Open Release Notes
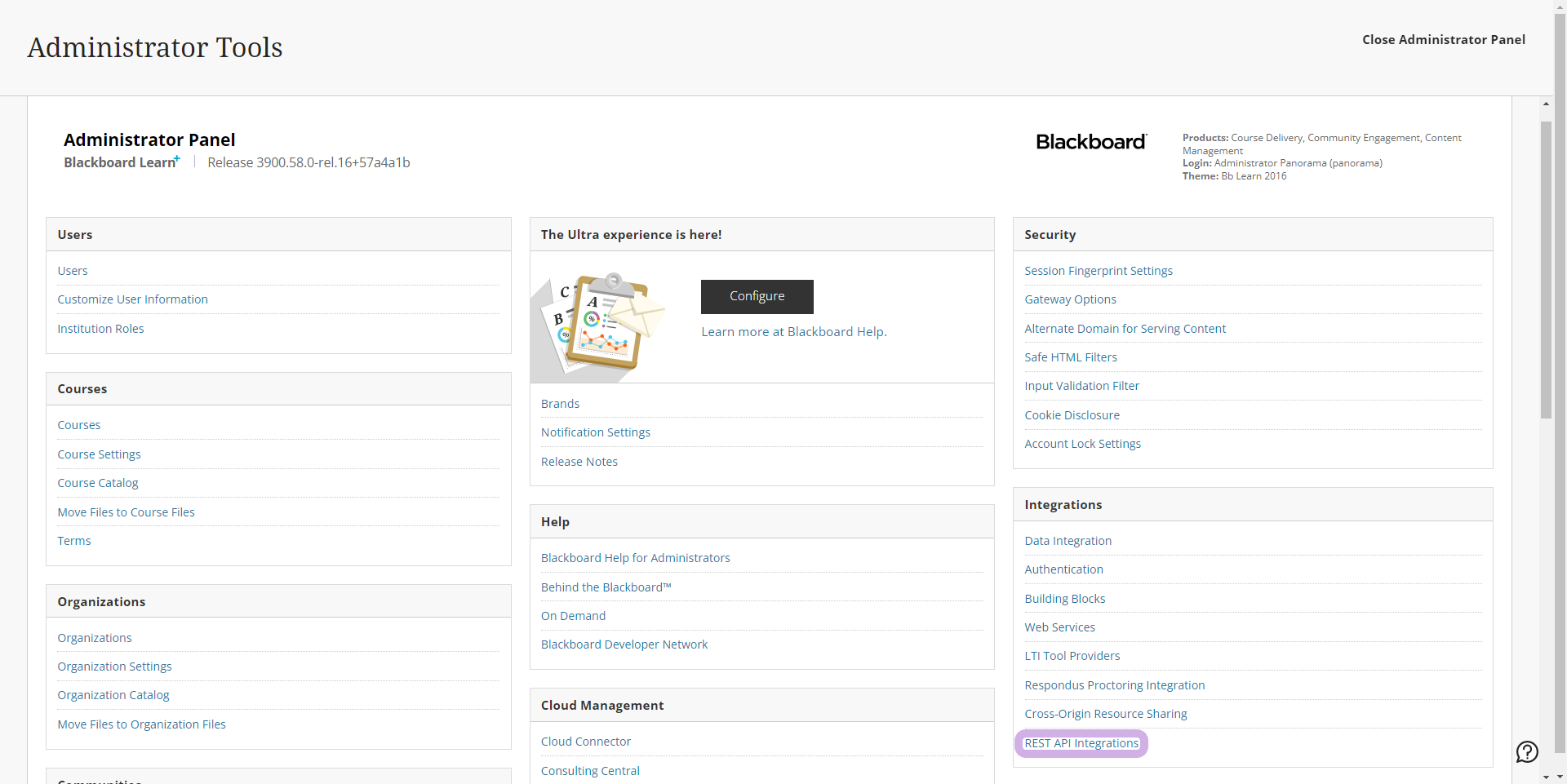1567x784 pixels. tap(579, 462)
